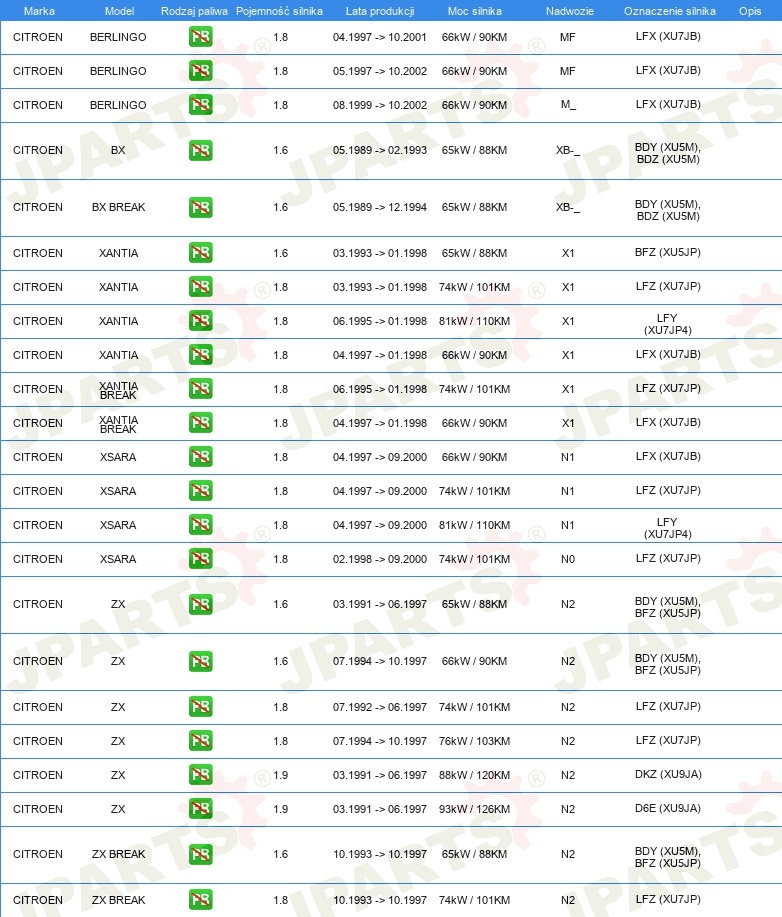Click fuel icon for Xsara N1 74kW / 101KM
Screen dimensions: 782x917
pyautogui.click(x=201, y=491)
